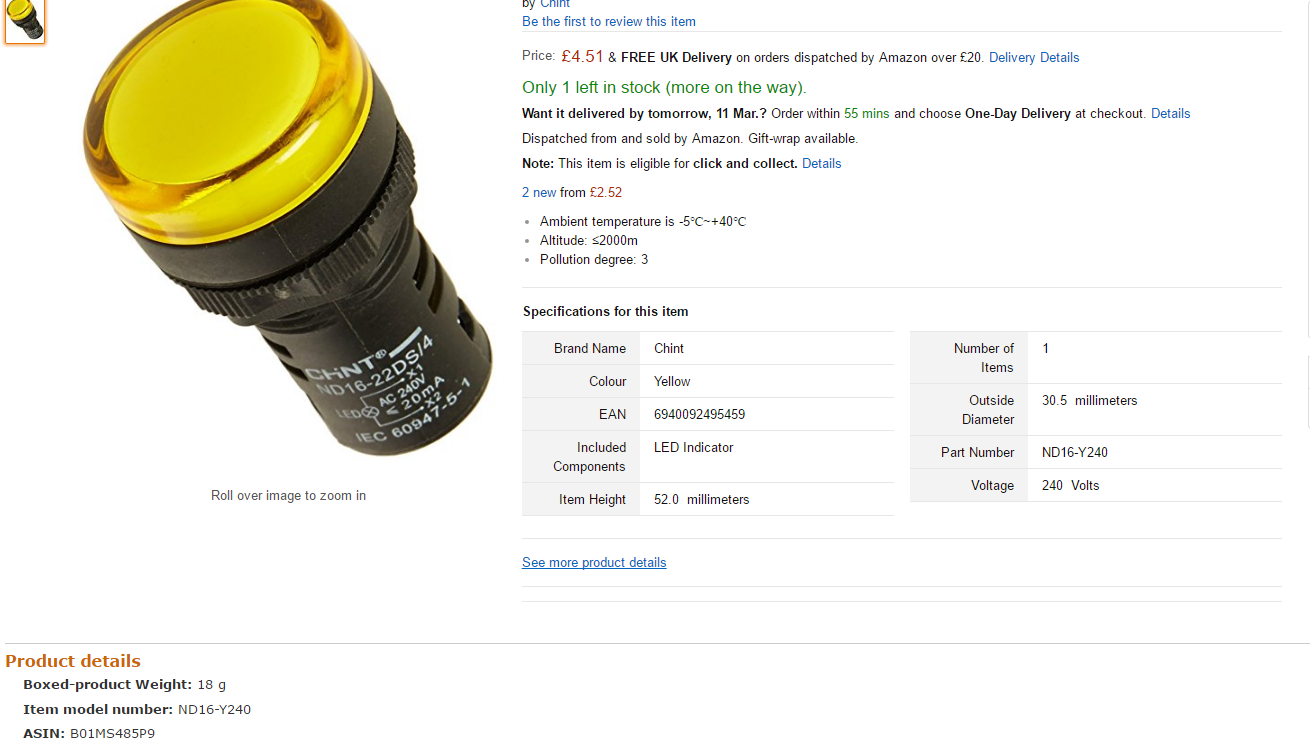Click the 'Product details' section heading
Viewport: 1310px width, 744px height.
tap(73, 661)
